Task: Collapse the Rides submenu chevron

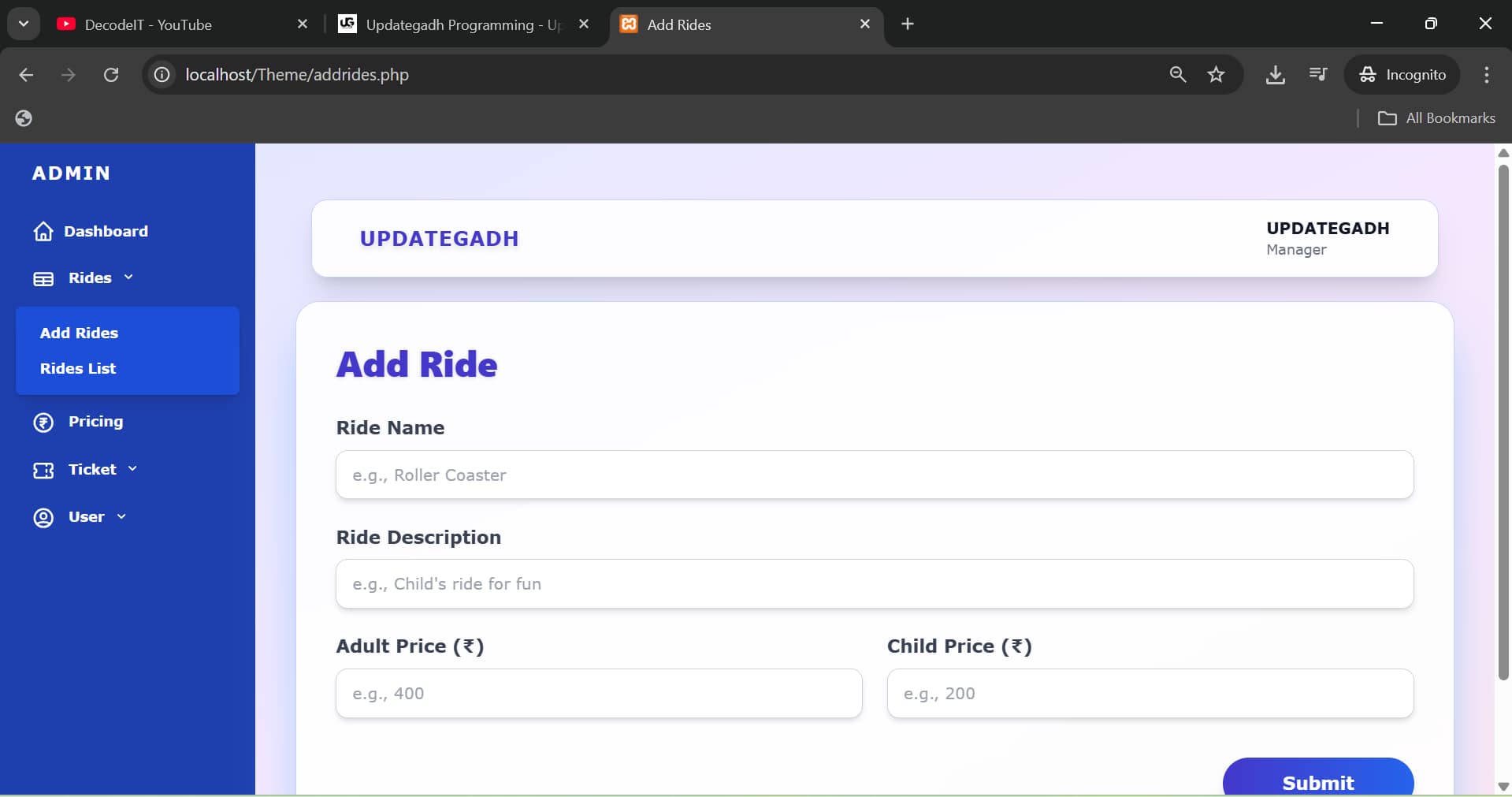Action: tap(128, 277)
